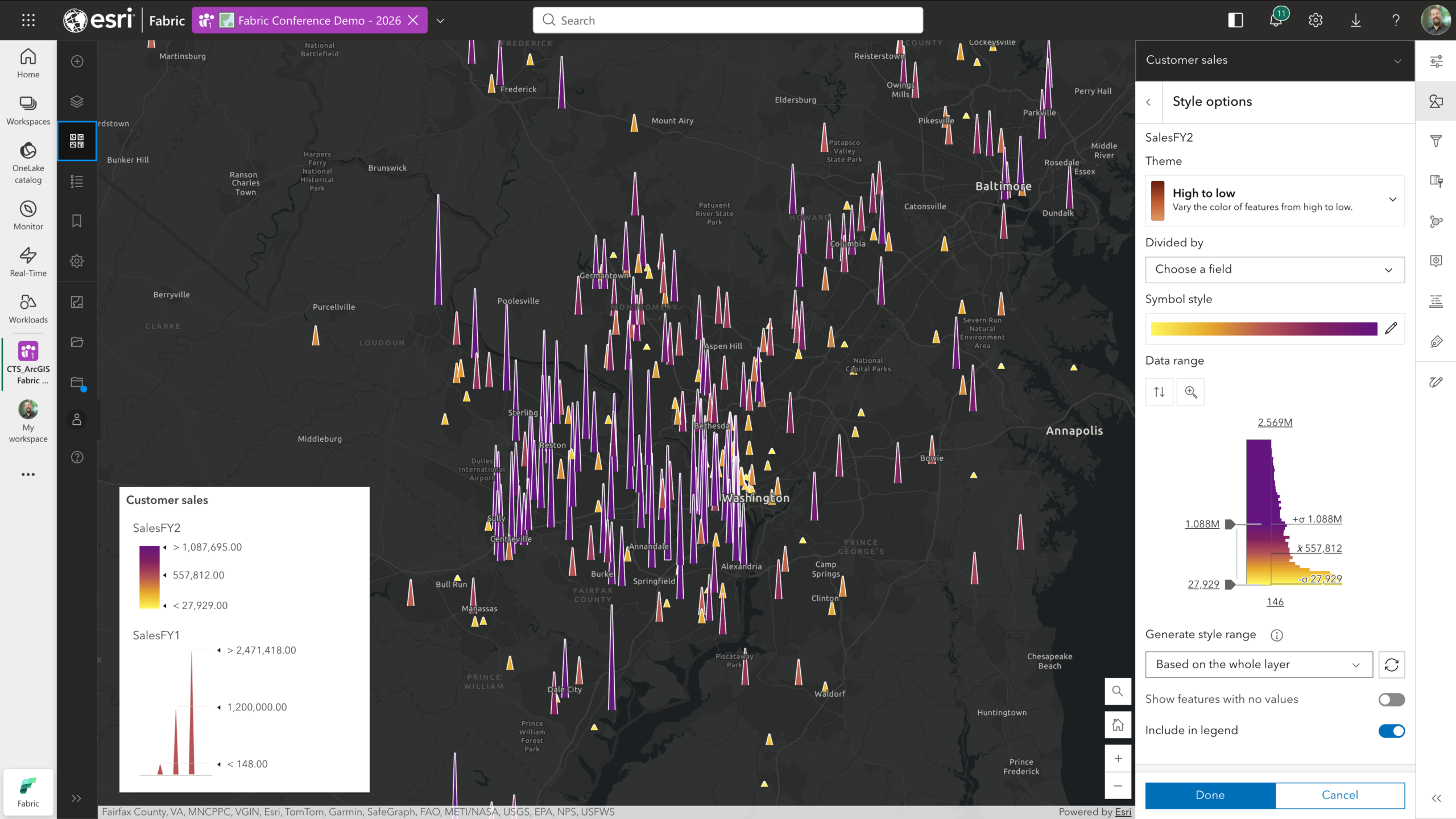Open the map properties sliders panel

[x=1437, y=61]
